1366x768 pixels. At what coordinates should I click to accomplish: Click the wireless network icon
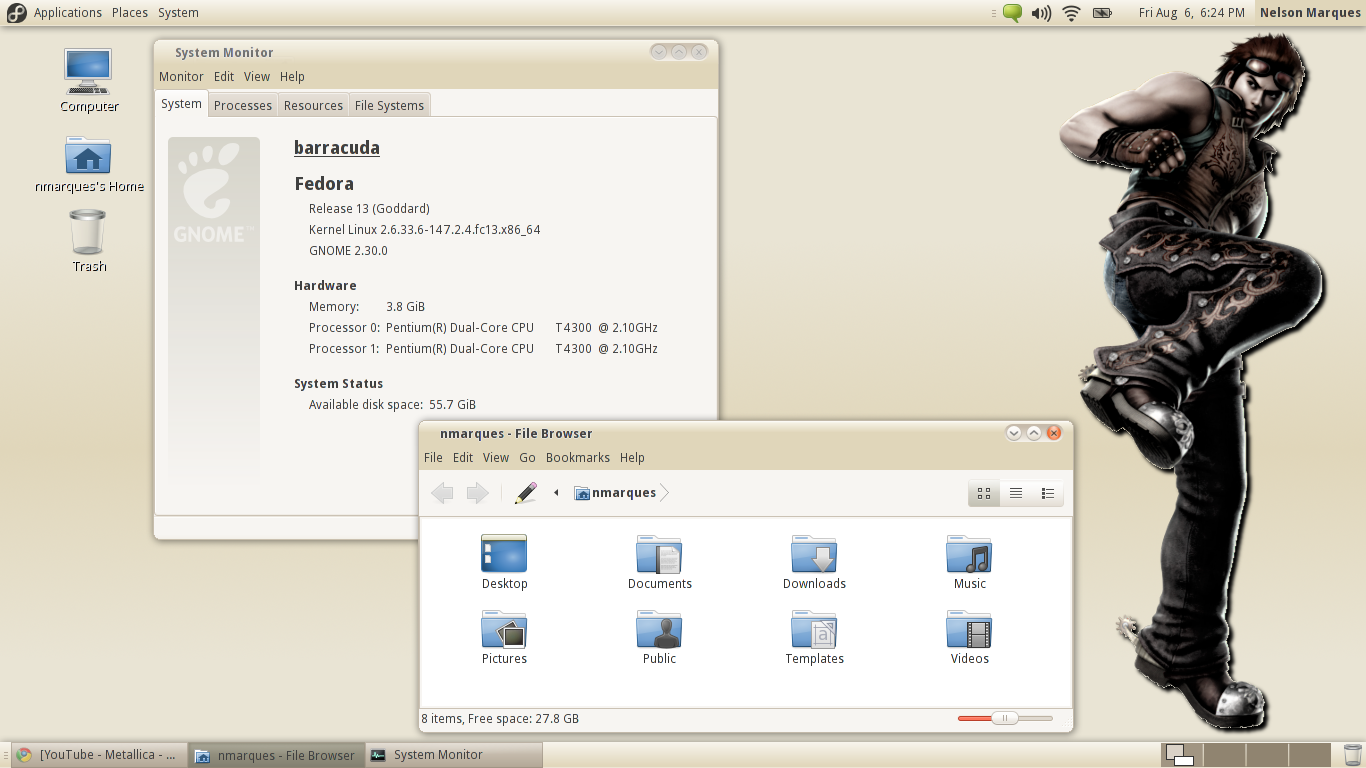1072,13
